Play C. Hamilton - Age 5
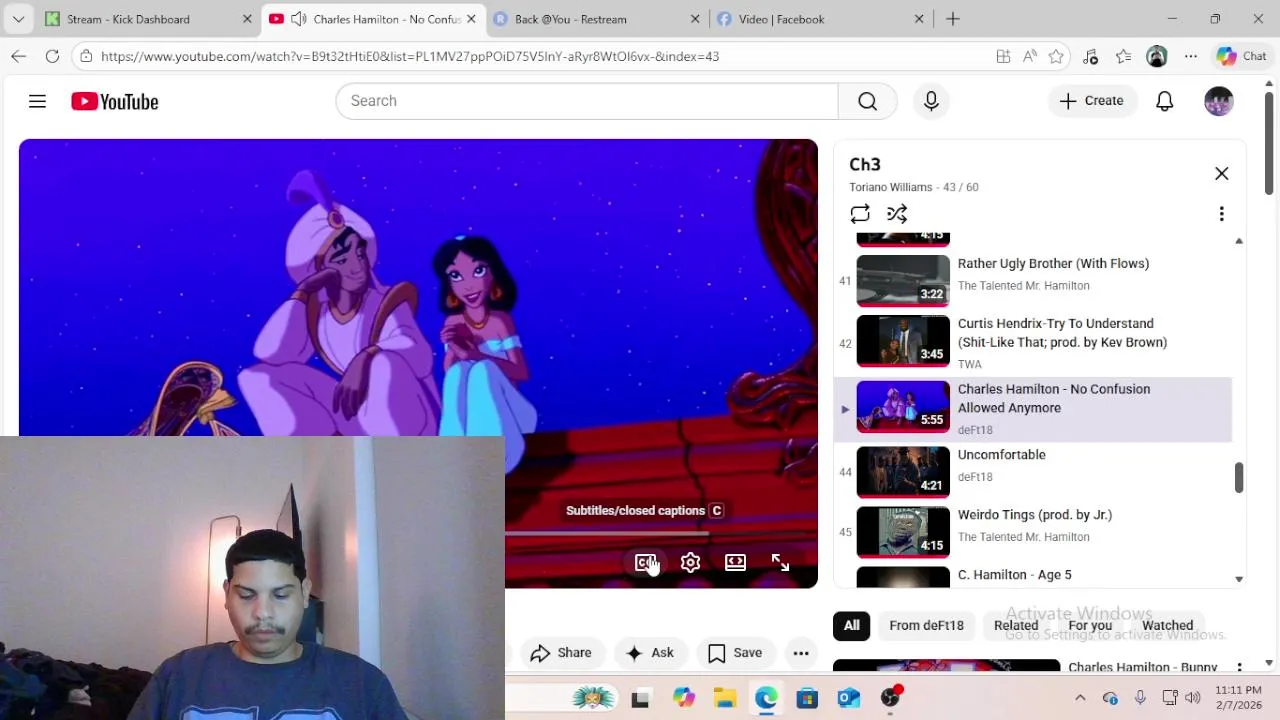1280x720 pixels. [x=1014, y=575]
